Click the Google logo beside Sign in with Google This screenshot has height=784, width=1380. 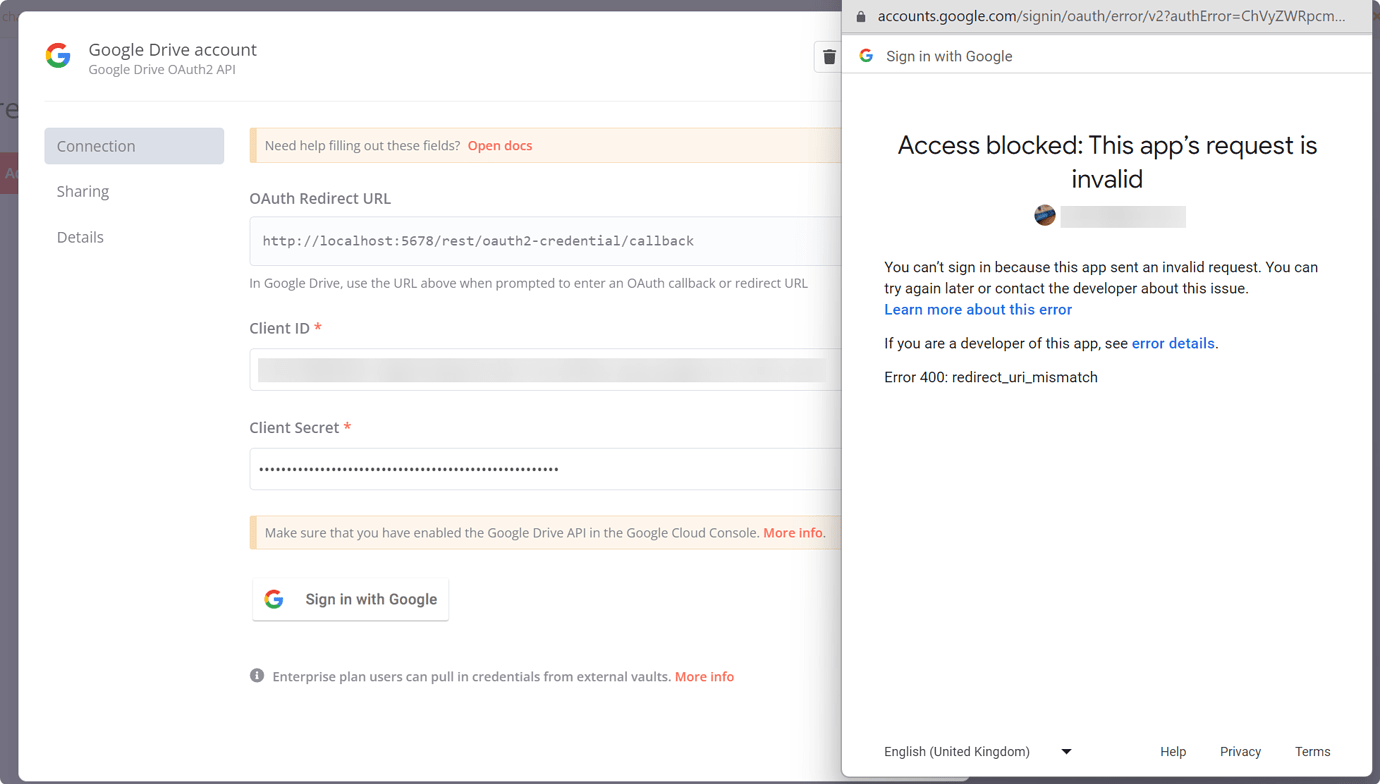click(x=866, y=55)
